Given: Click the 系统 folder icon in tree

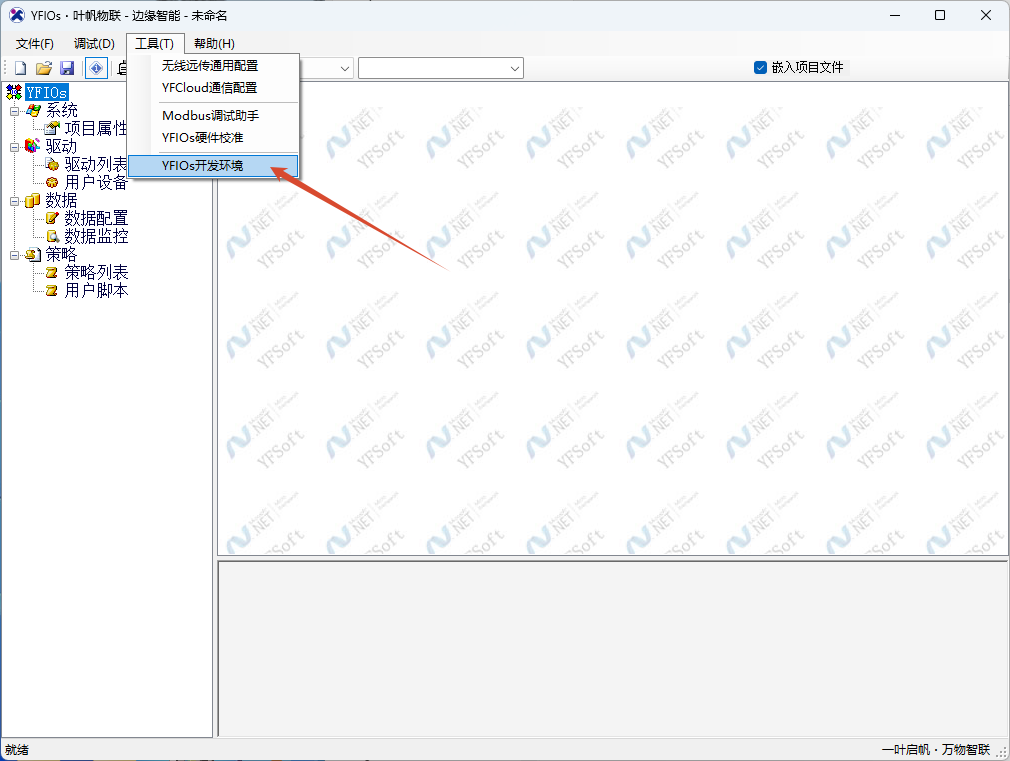Looking at the screenshot, I should [x=33, y=110].
